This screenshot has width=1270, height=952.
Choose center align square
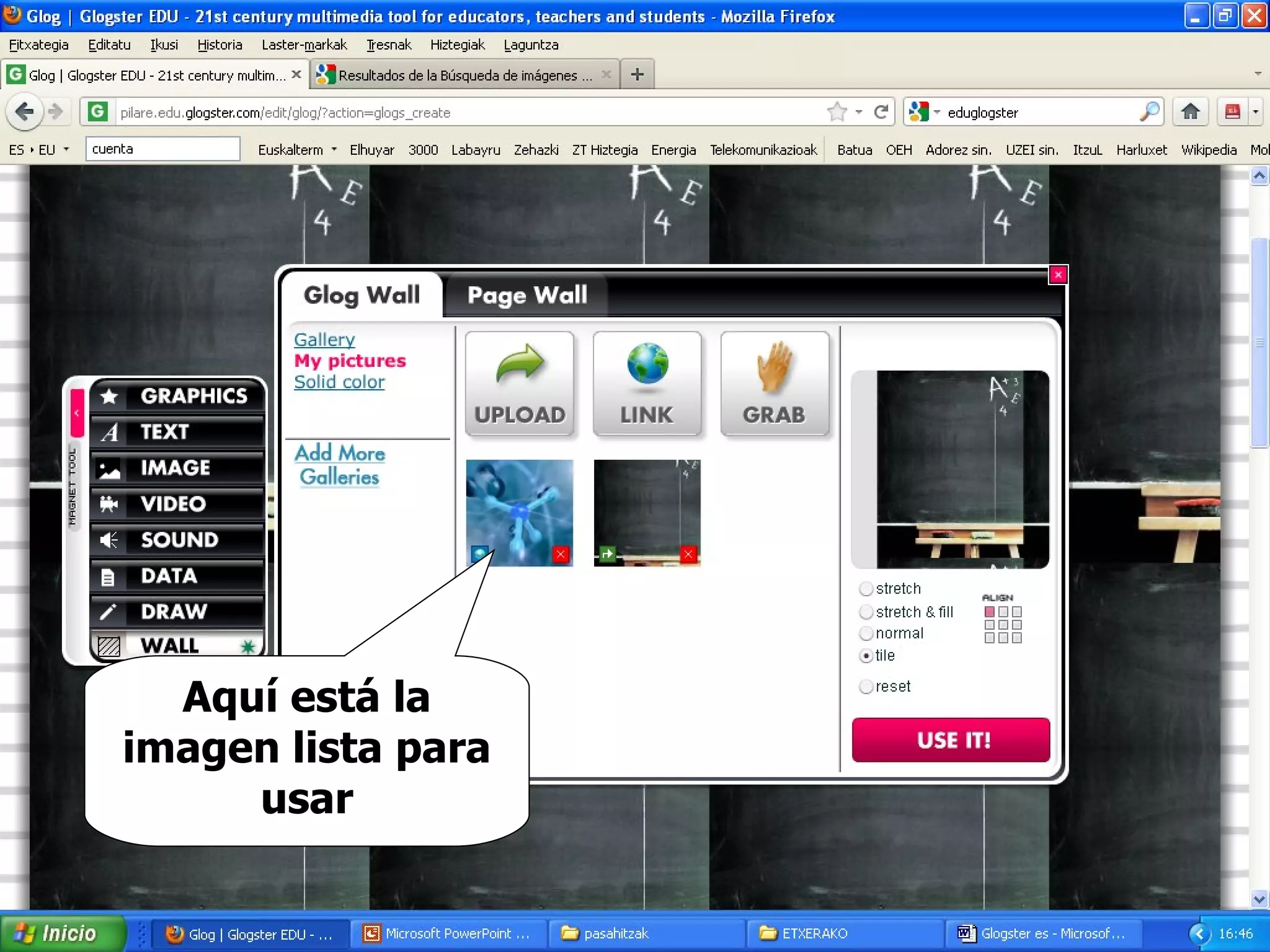pyautogui.click(x=1003, y=625)
